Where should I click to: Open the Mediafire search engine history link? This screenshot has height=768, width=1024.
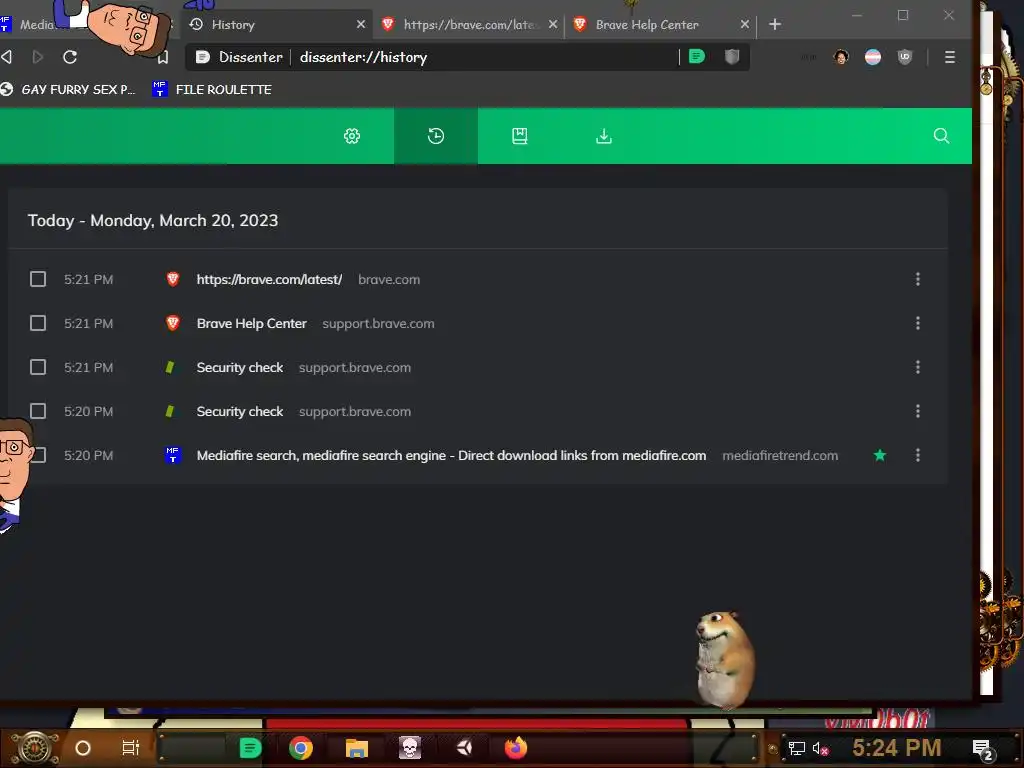click(451, 455)
